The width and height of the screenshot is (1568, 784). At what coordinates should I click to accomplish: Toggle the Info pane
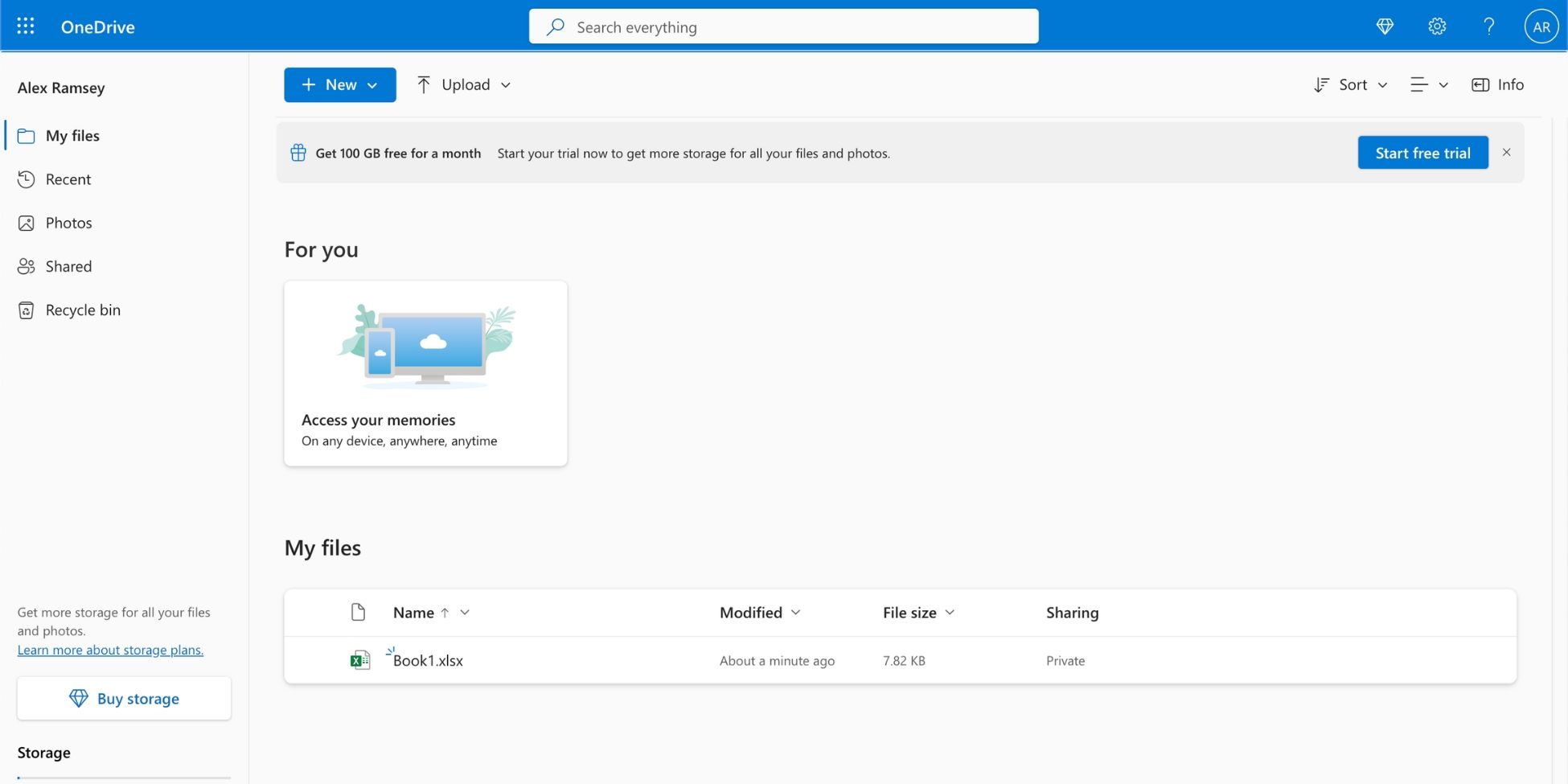click(x=1496, y=84)
